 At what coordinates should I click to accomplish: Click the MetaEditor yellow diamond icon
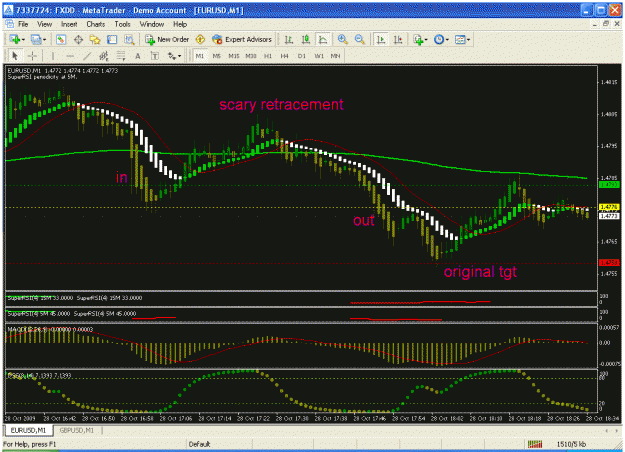coord(200,39)
